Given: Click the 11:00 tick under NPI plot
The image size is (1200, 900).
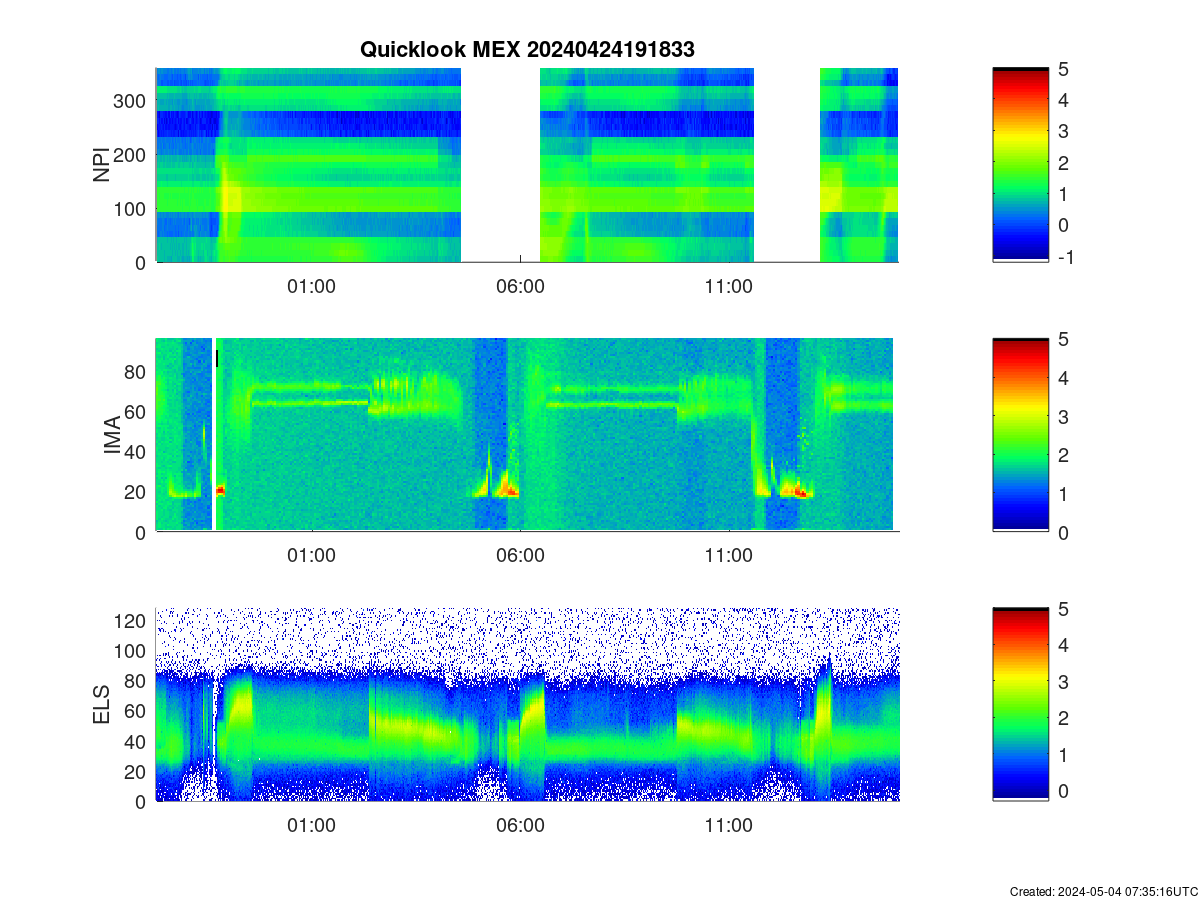Looking at the screenshot, I should 728,287.
